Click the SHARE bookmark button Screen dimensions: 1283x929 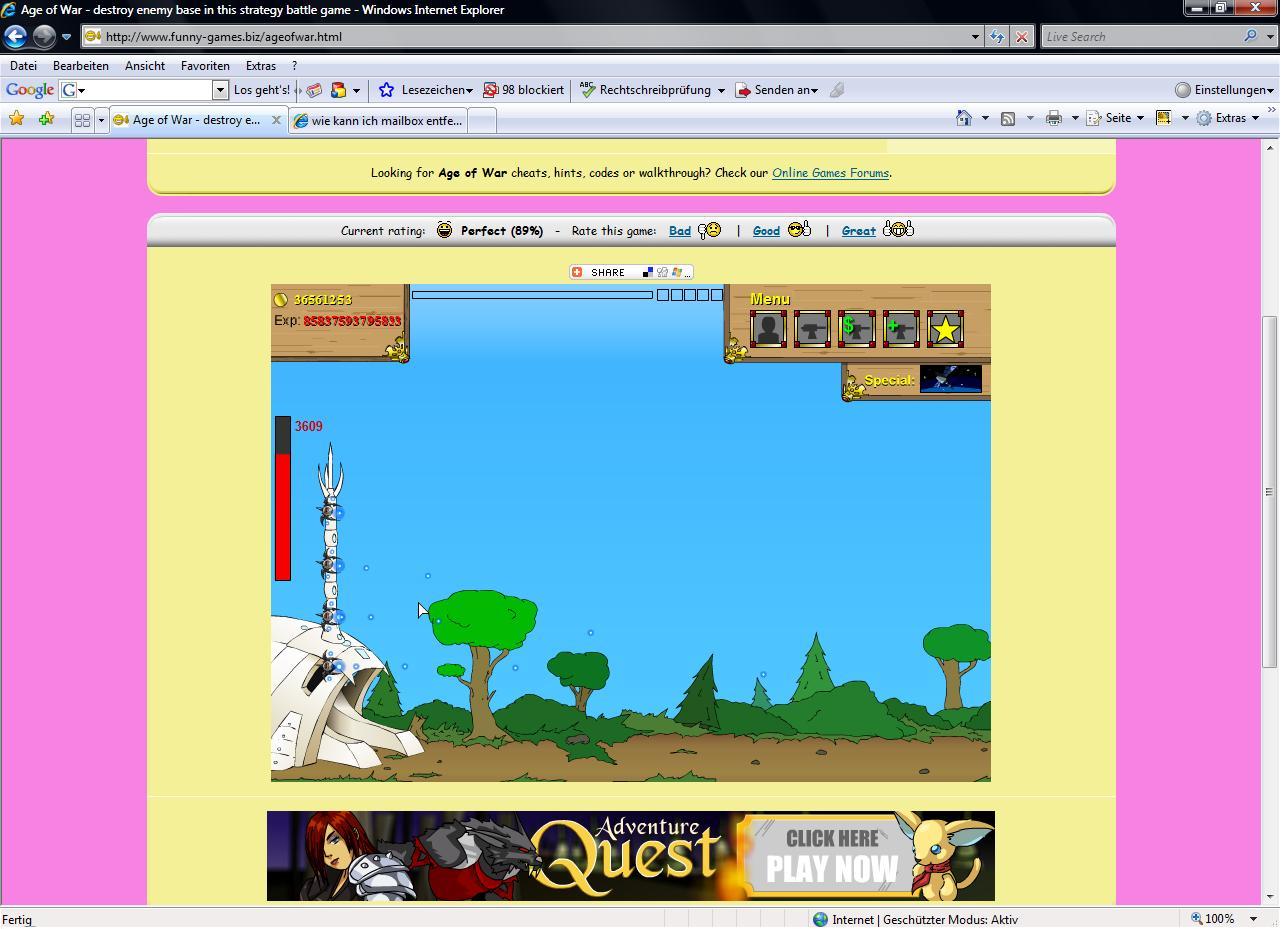coord(630,272)
